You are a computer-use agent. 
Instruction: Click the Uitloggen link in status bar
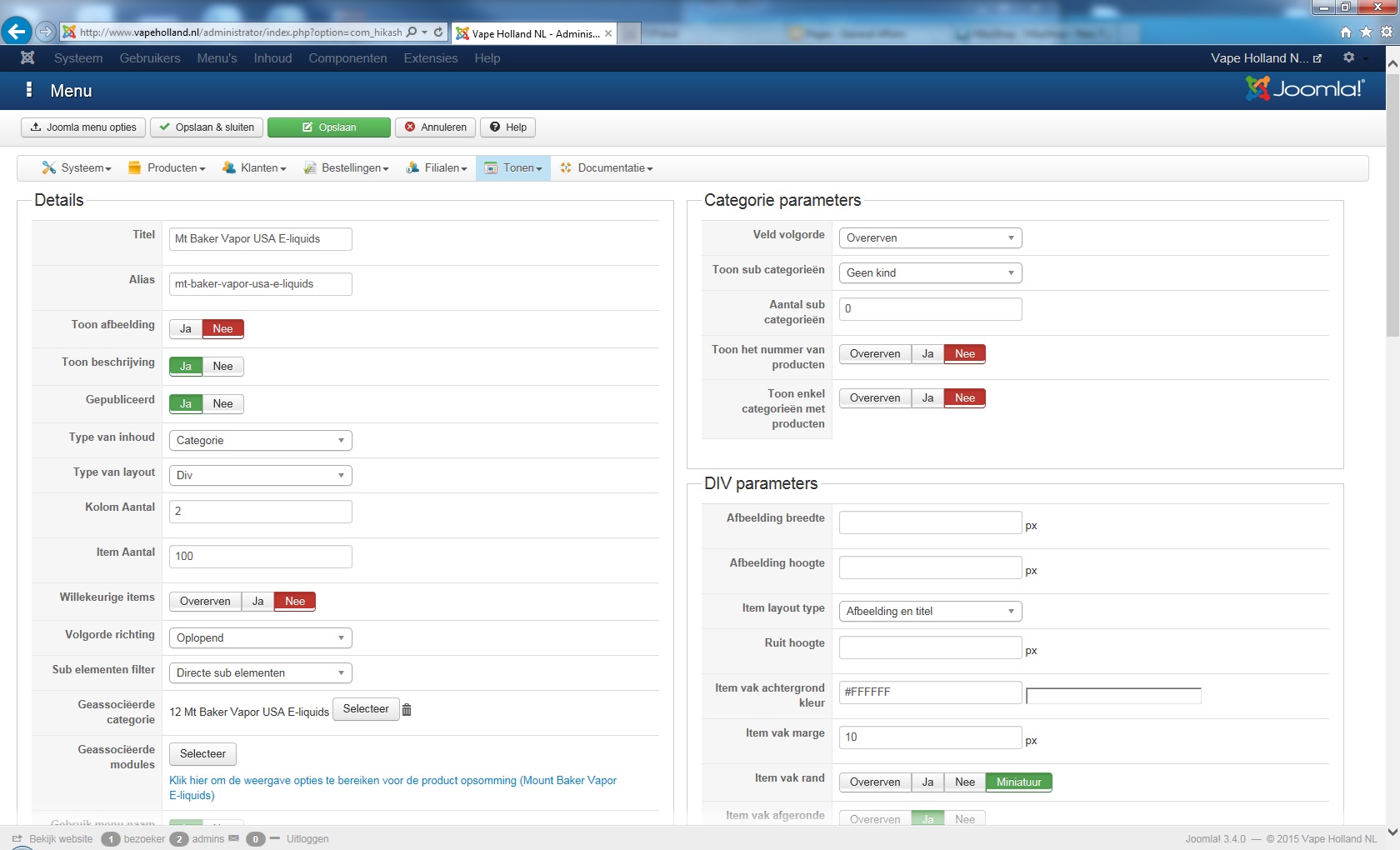point(307,839)
